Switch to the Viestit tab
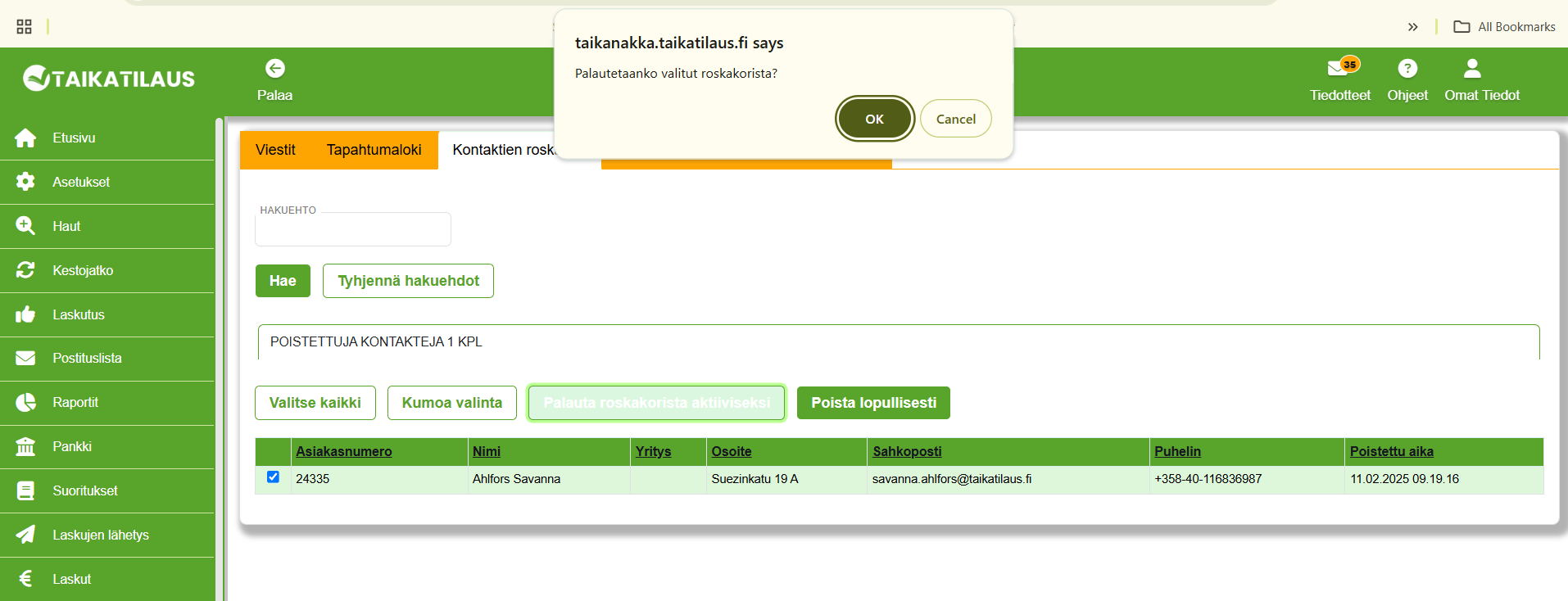1568x601 pixels. 275,150
